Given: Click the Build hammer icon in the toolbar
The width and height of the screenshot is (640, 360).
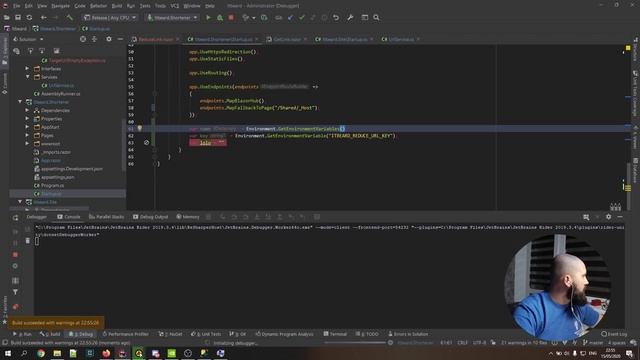Looking at the screenshot, I should click(69, 18).
